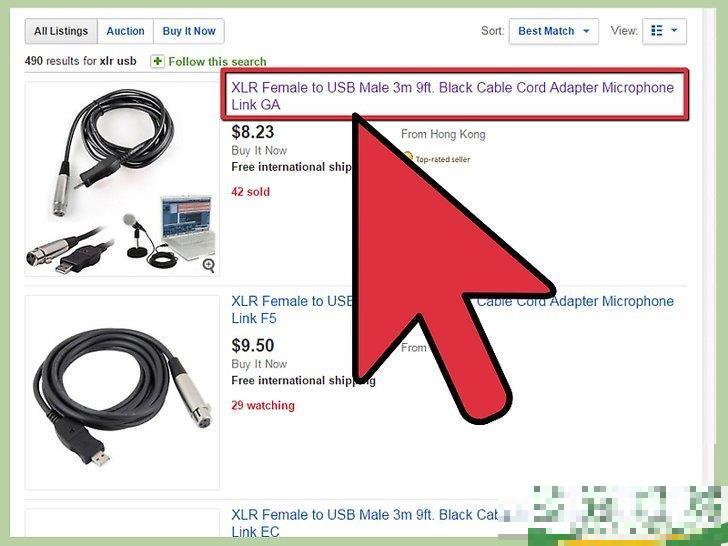The width and height of the screenshot is (728, 546).
Task: Open the XLR to USB Link F5 listing
Action: pos(453,309)
